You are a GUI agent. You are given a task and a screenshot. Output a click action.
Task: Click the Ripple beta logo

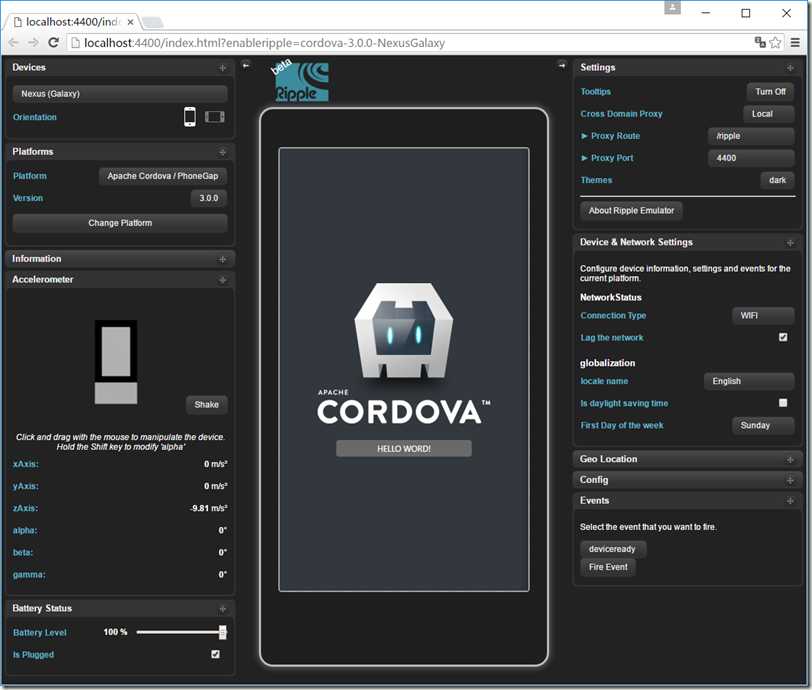(301, 81)
